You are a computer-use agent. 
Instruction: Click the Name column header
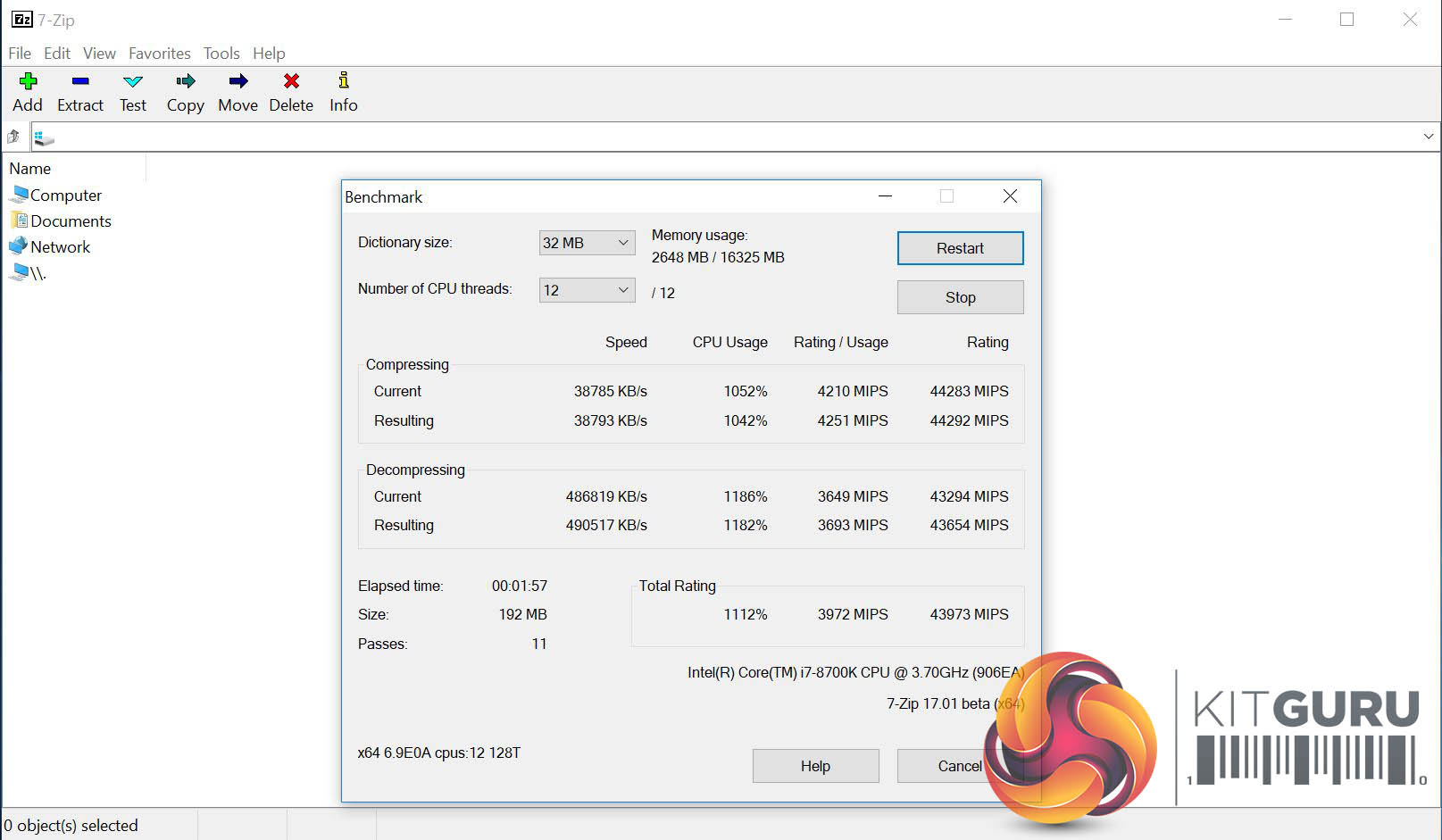click(x=30, y=169)
